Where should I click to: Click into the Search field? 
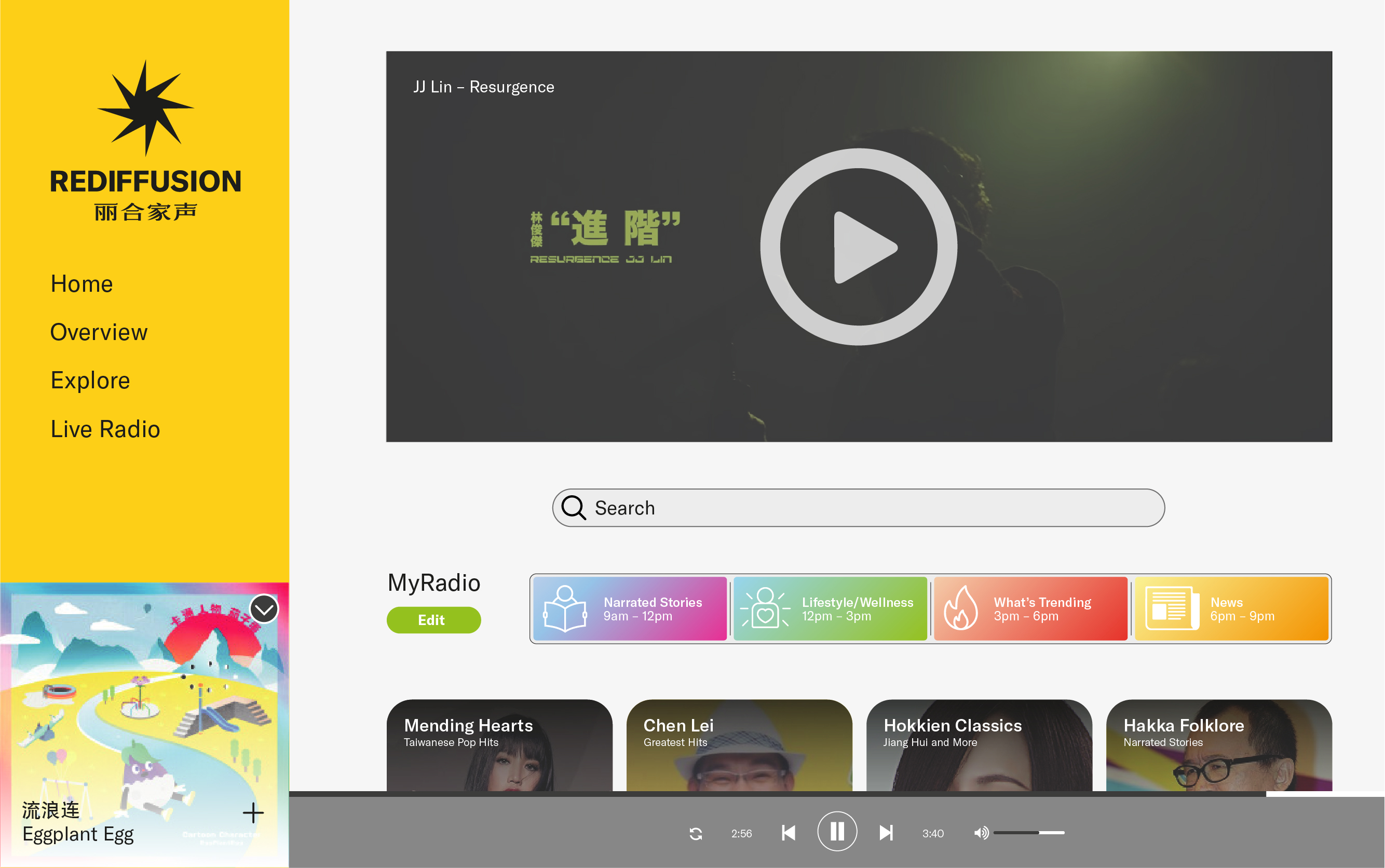858,508
